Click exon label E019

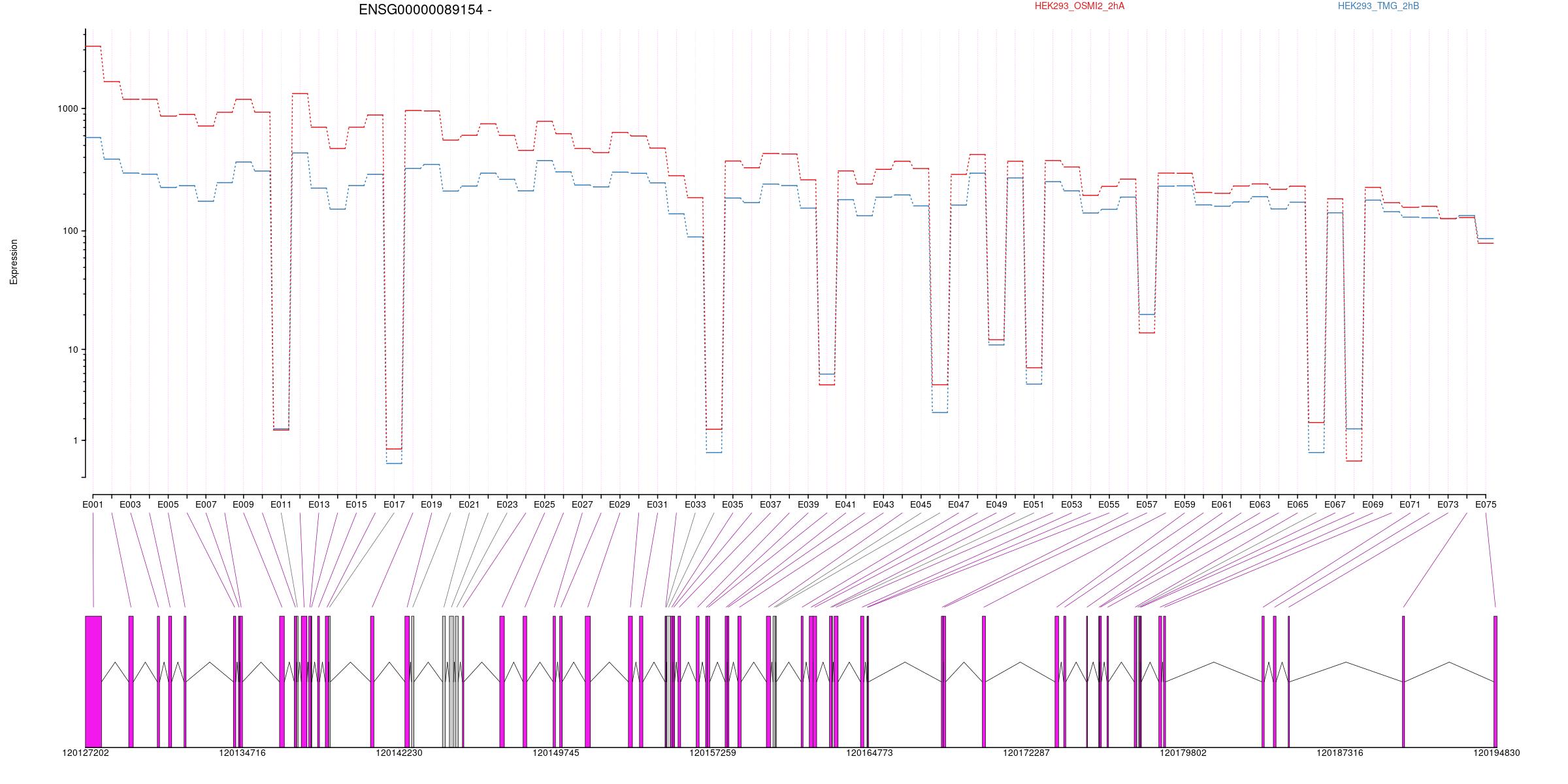coord(431,504)
